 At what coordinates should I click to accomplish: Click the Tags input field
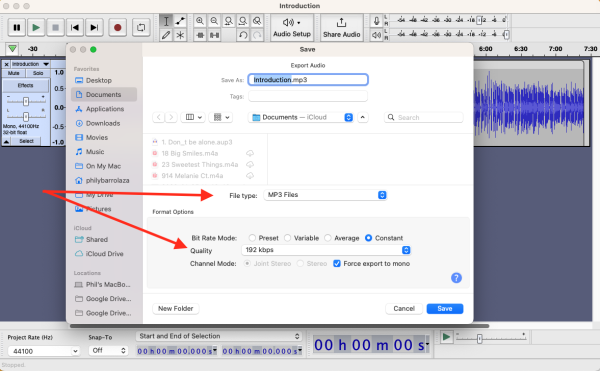point(308,96)
